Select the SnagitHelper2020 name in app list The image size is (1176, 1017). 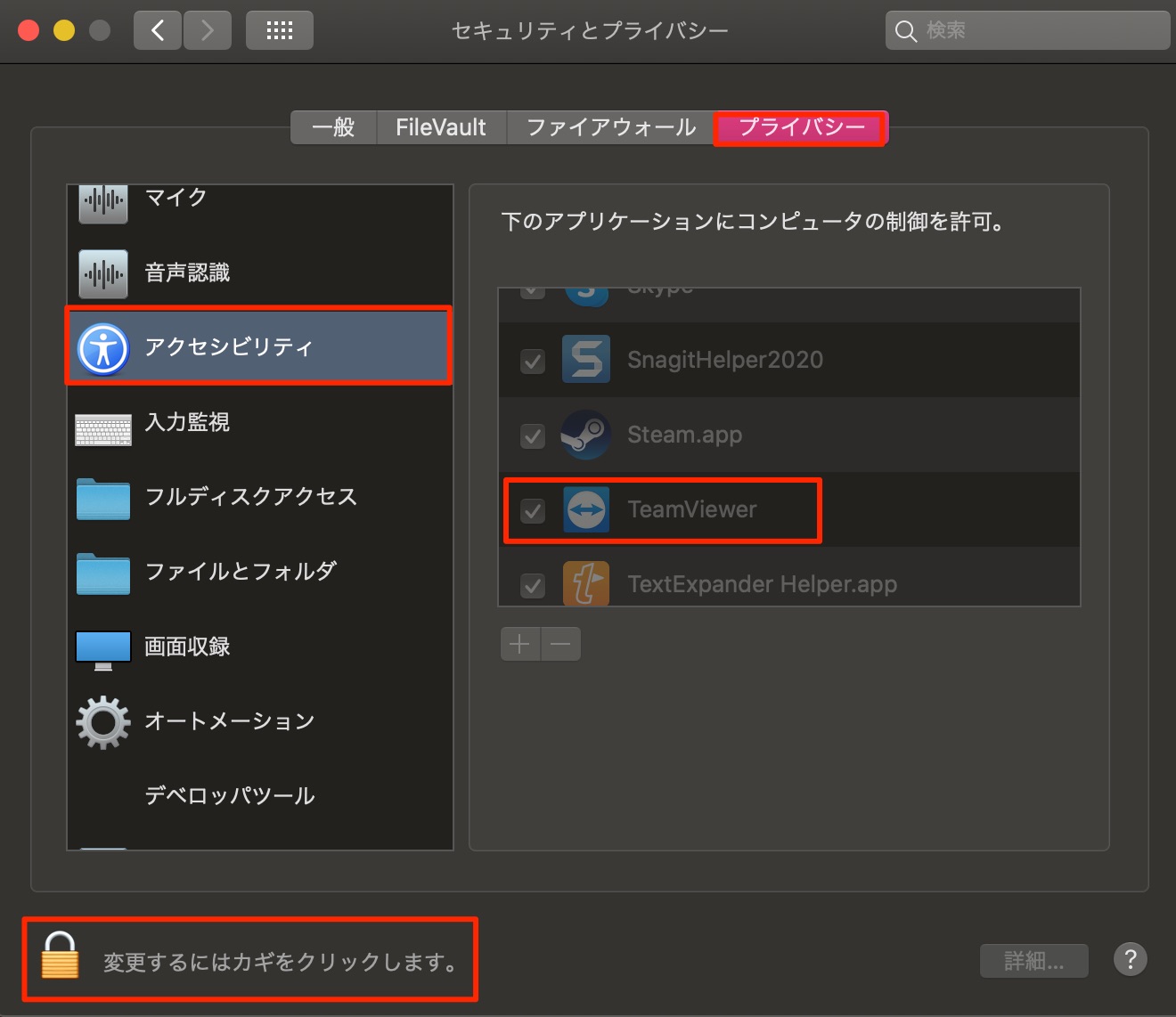point(725,360)
